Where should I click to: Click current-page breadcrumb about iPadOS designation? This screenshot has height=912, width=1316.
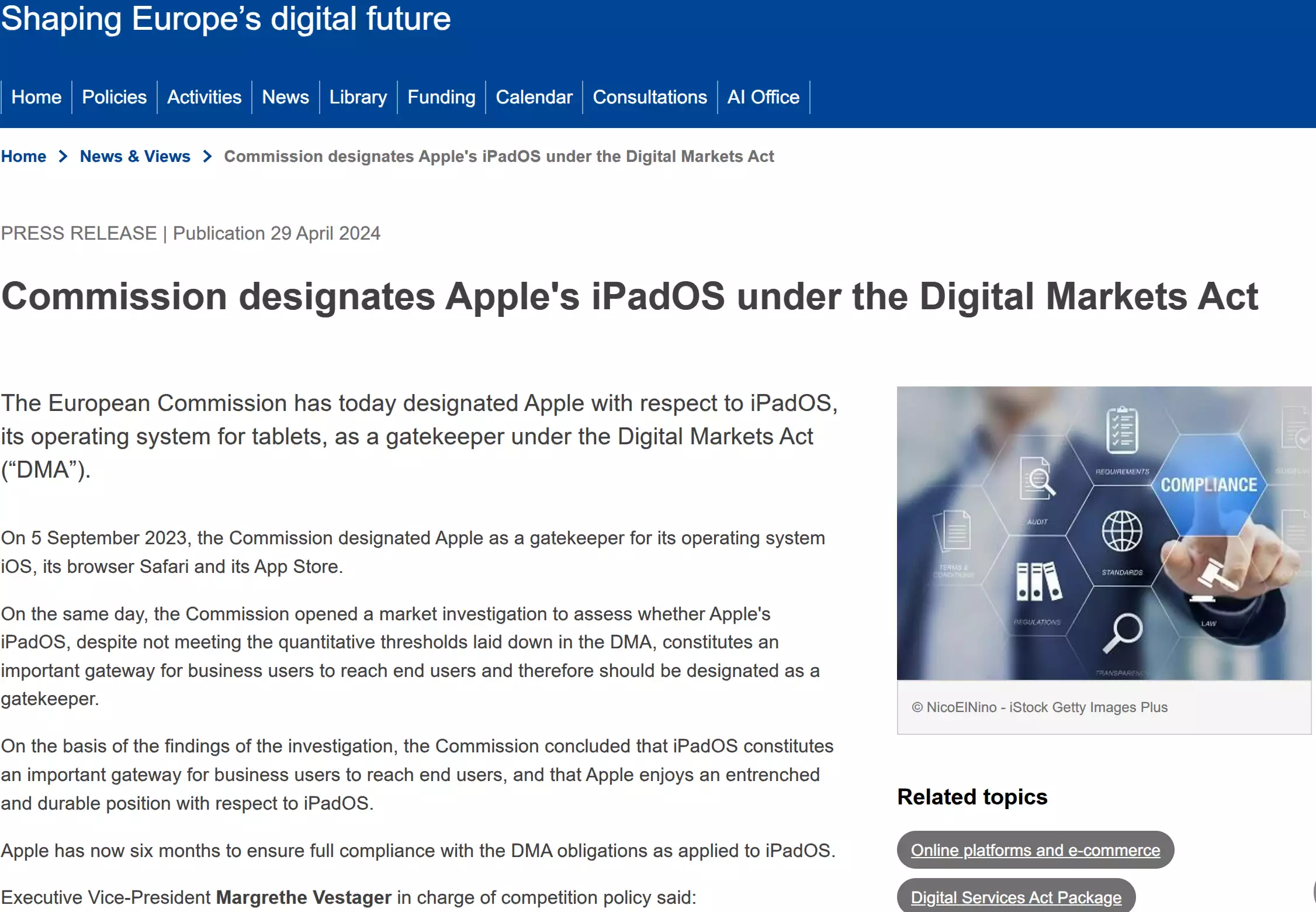pyautogui.click(x=499, y=157)
